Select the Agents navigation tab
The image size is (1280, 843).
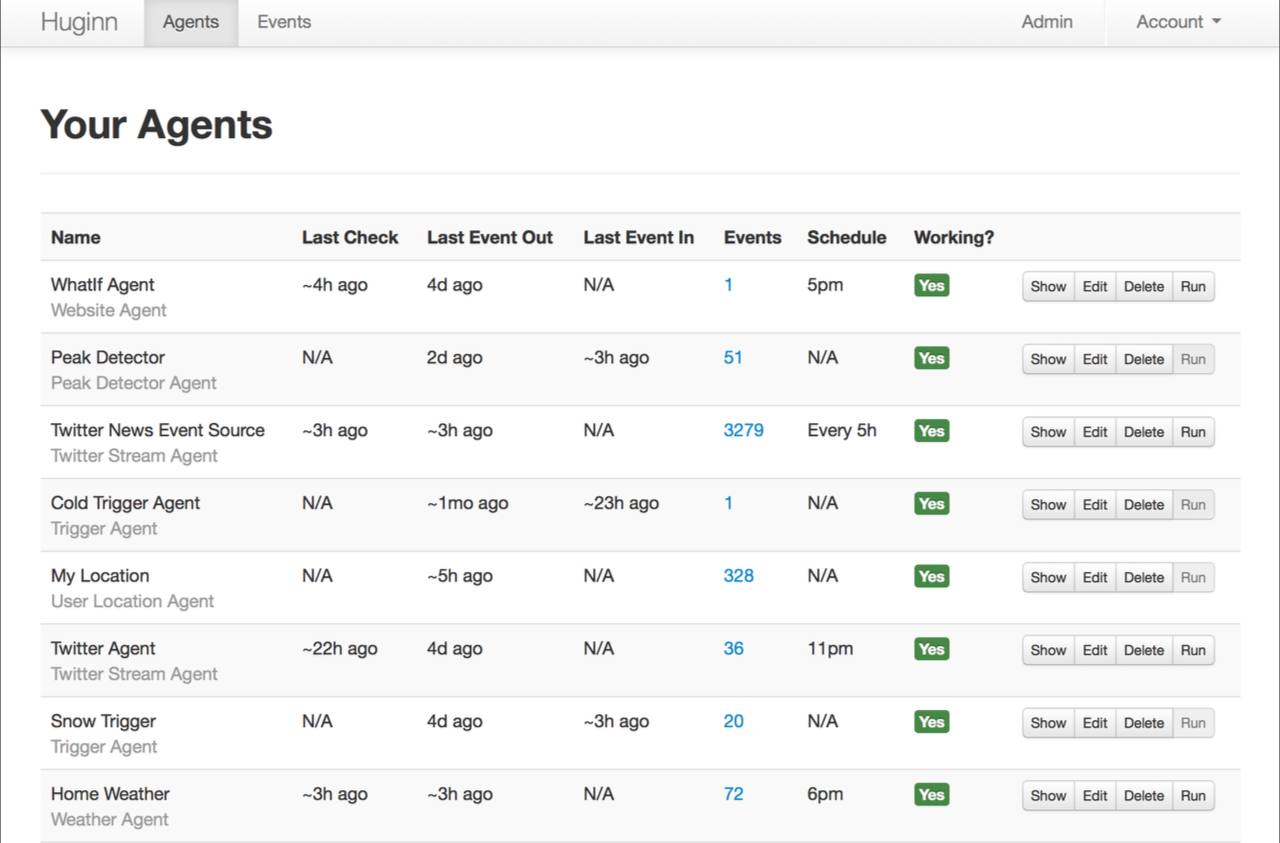[x=191, y=22]
